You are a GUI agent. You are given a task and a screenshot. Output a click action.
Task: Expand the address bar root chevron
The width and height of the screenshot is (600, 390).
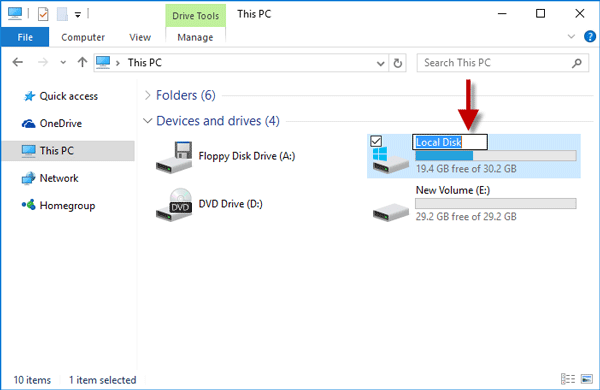click(118, 63)
